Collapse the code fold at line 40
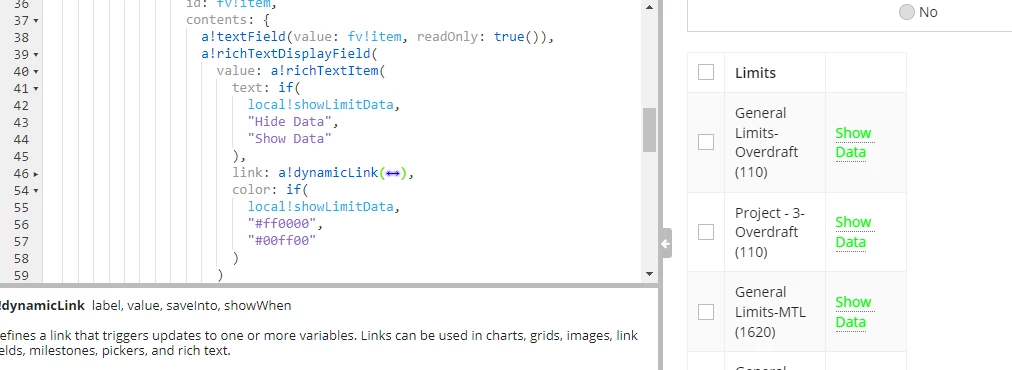Screen dimensions: 1012x370 pos(35,72)
